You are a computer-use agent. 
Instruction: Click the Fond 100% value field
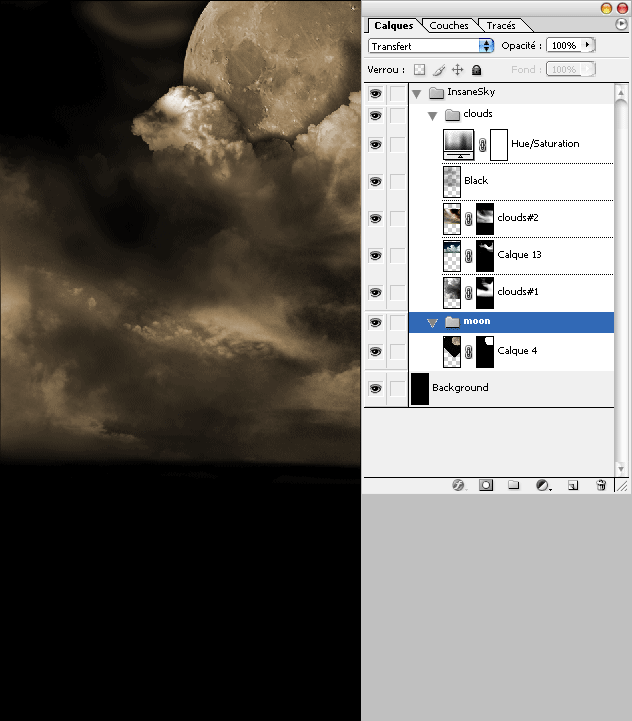click(x=564, y=69)
